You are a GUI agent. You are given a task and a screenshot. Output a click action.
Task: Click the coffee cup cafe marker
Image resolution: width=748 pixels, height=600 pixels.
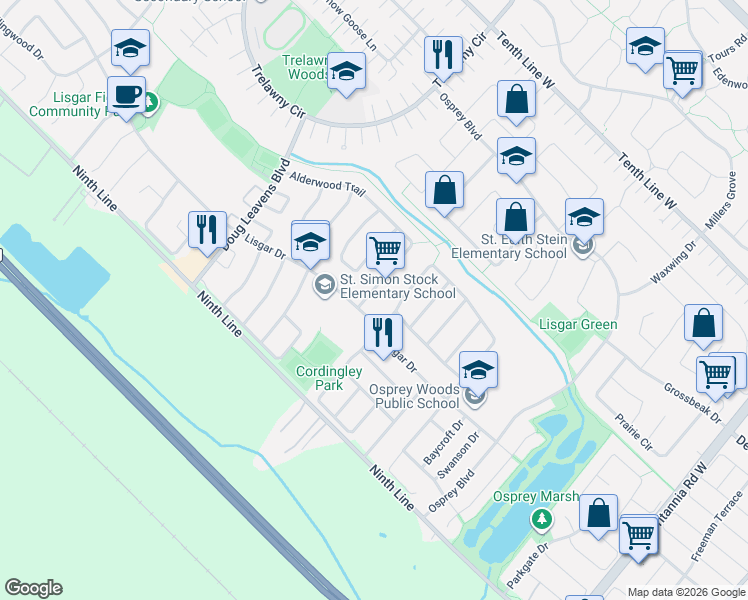click(x=126, y=96)
